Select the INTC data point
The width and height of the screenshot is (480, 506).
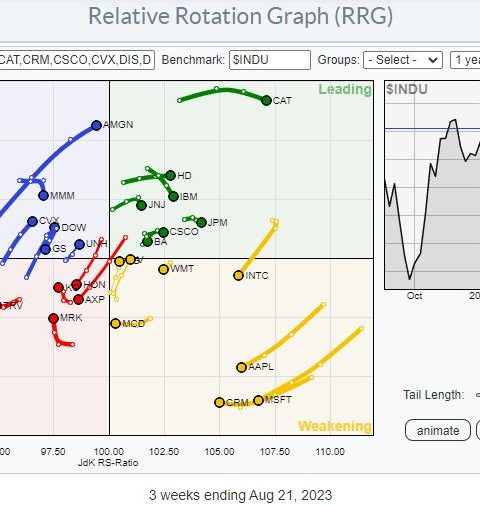pos(238,275)
